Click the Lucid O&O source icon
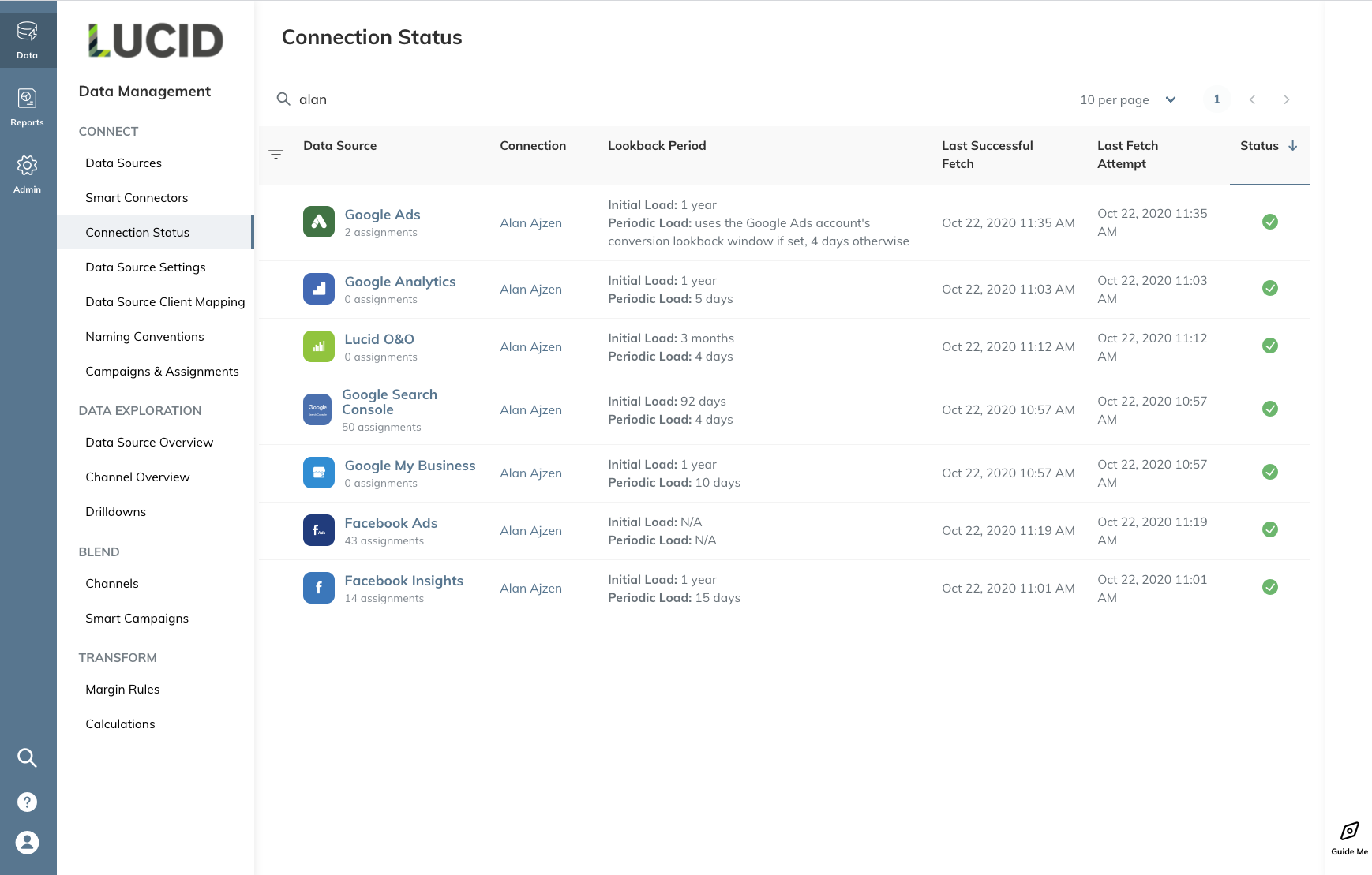The width and height of the screenshot is (1372, 875). pos(319,346)
